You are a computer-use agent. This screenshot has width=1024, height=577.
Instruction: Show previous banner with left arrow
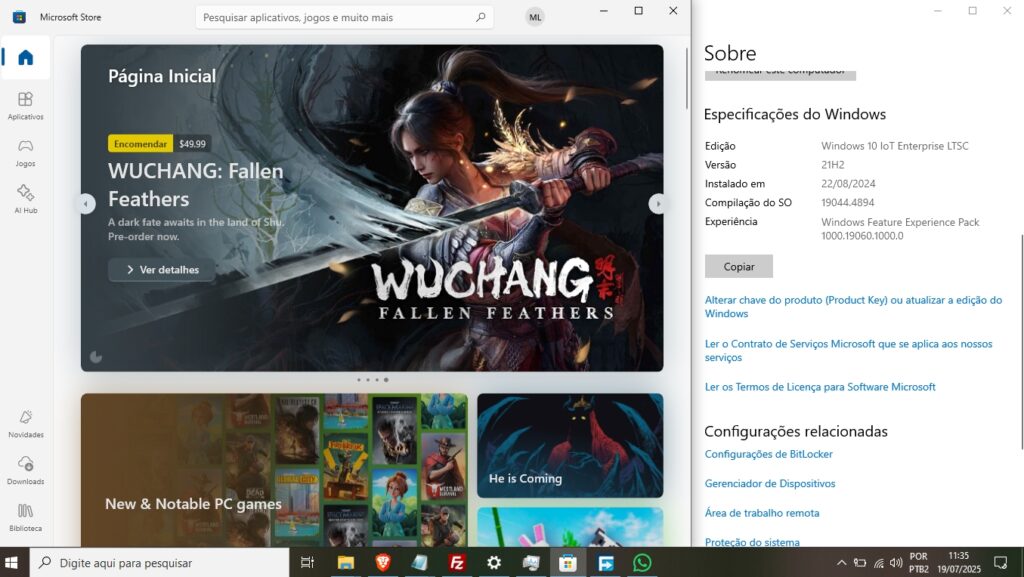pos(86,204)
